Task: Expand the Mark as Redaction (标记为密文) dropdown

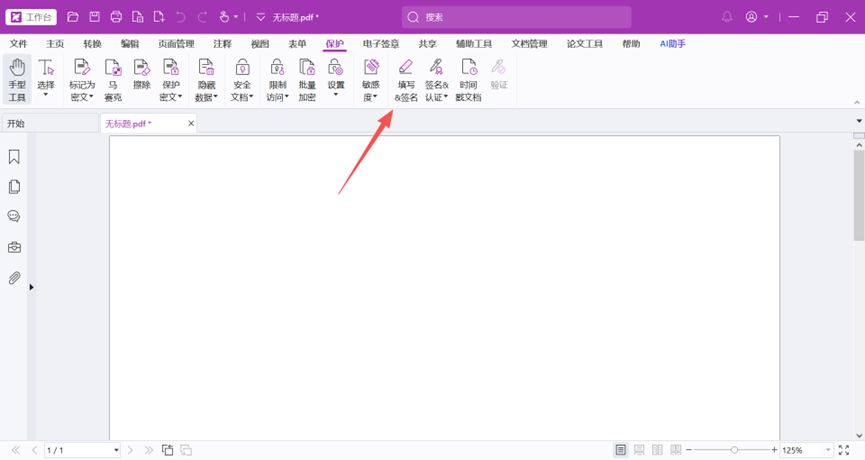Action: (x=82, y=97)
